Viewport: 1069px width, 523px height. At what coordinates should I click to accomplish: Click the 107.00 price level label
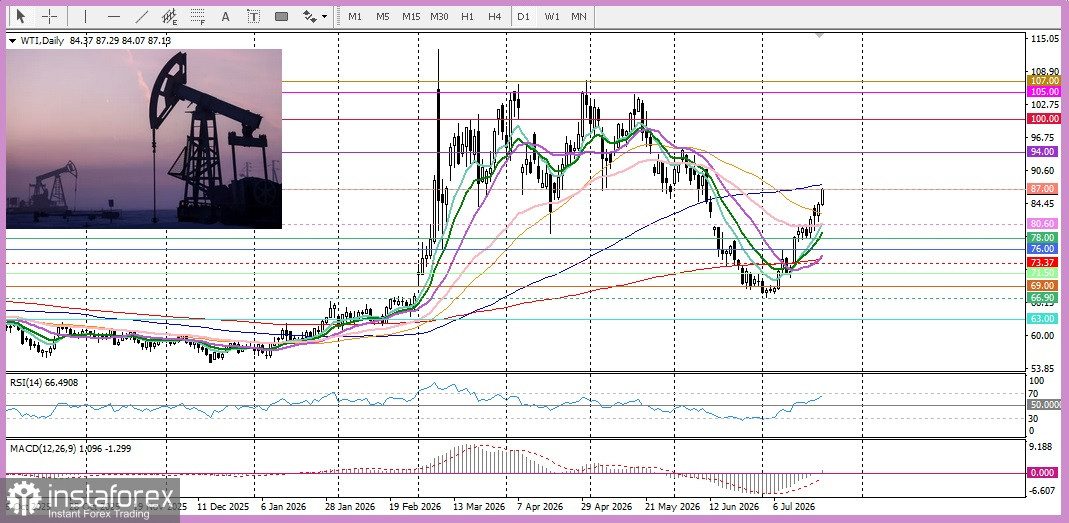(1044, 80)
